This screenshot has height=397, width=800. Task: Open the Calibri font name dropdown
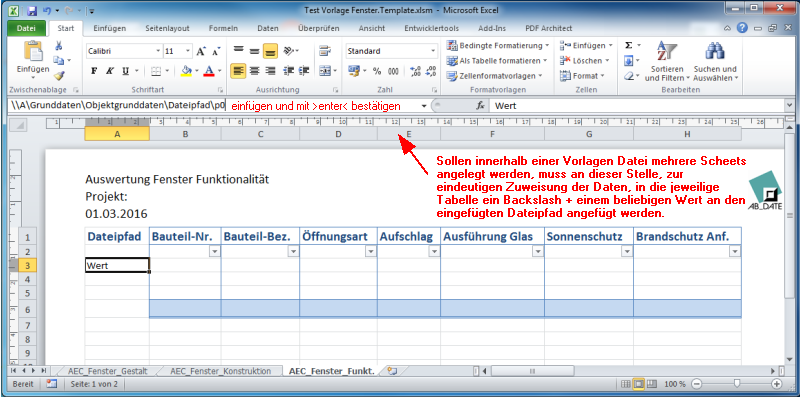click(158, 52)
